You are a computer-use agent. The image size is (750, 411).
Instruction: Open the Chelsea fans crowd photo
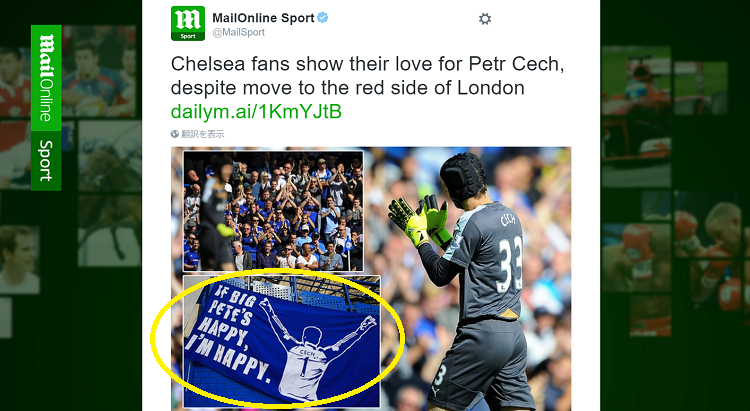tap(273, 211)
